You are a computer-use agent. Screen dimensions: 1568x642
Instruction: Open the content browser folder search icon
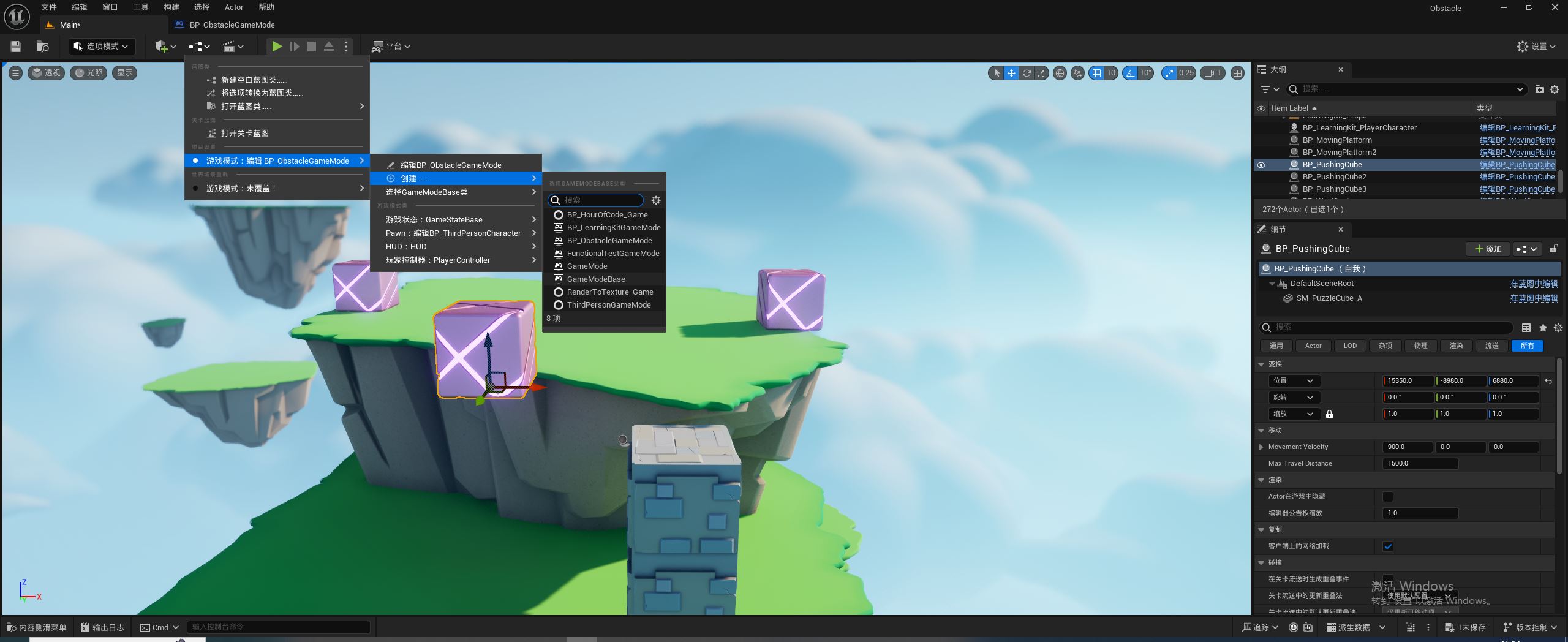[x=42, y=47]
